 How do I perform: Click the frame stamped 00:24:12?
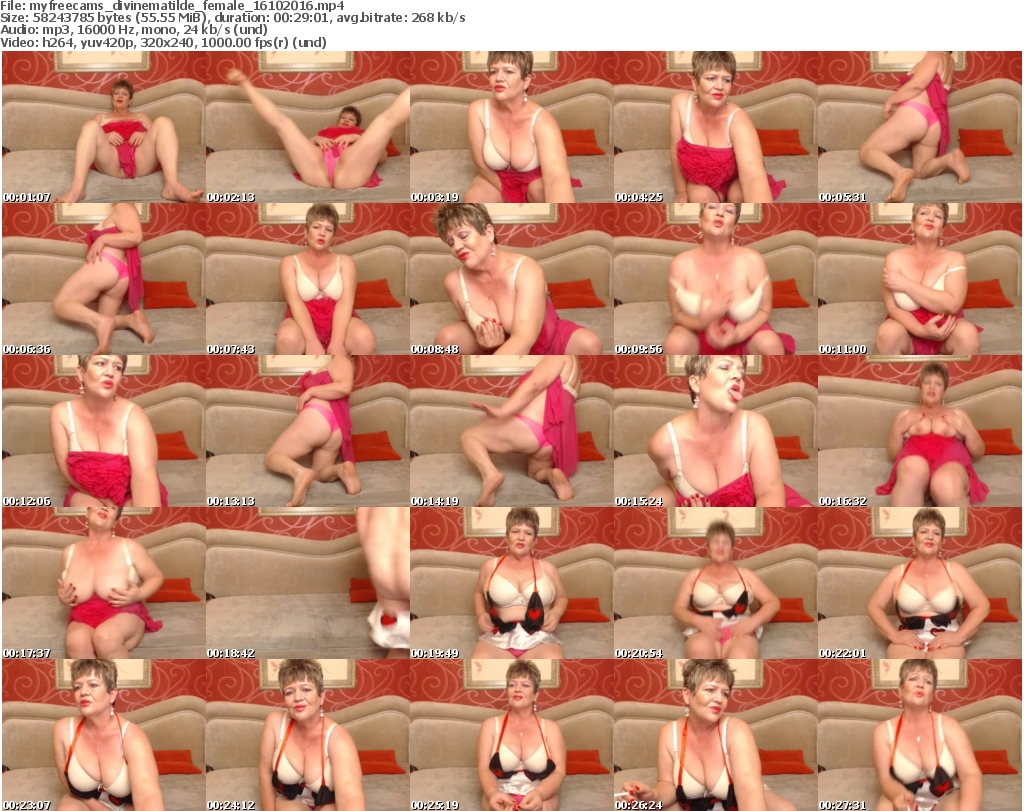point(308,735)
